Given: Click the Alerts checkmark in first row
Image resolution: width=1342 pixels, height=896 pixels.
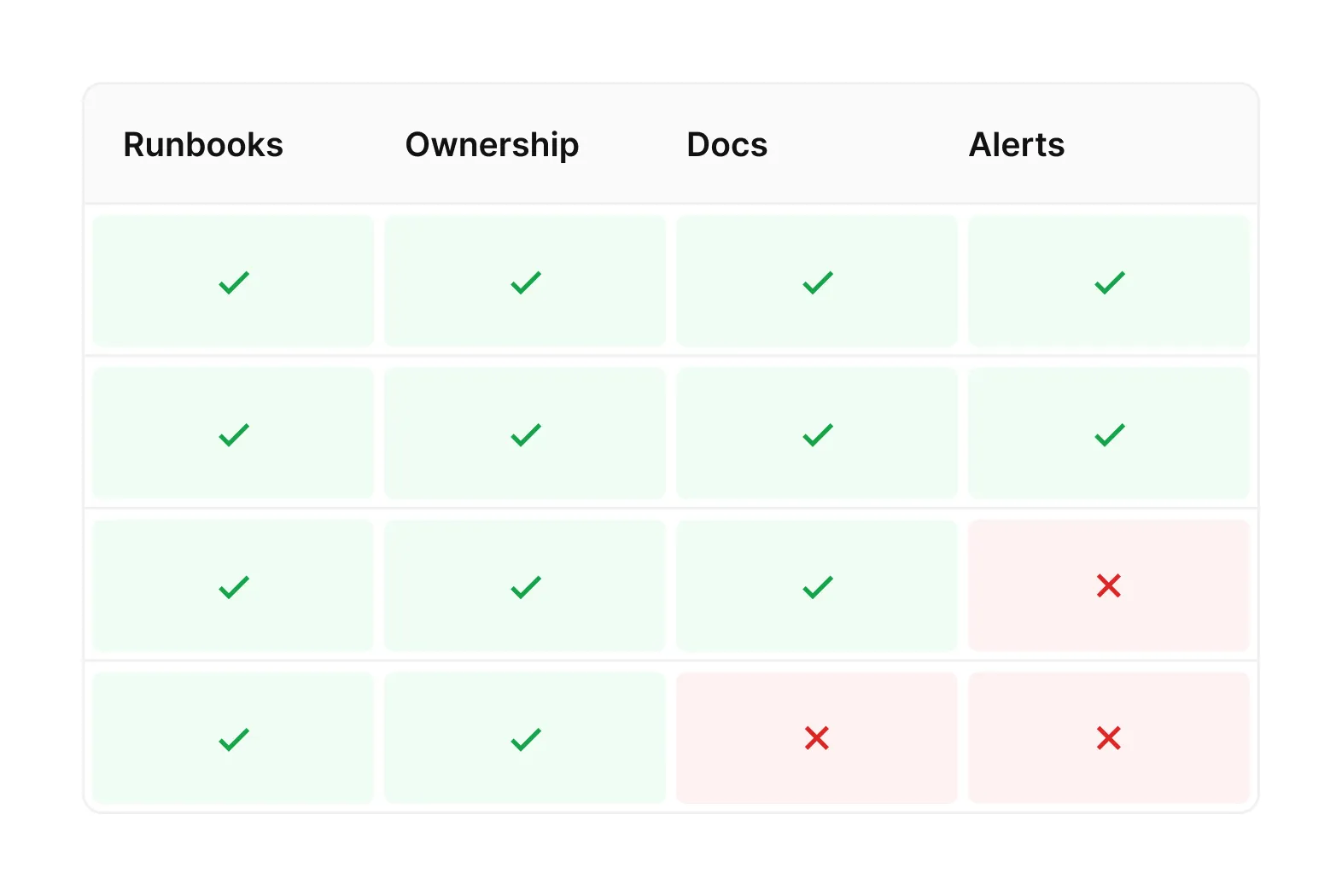Looking at the screenshot, I should coord(1110,282).
